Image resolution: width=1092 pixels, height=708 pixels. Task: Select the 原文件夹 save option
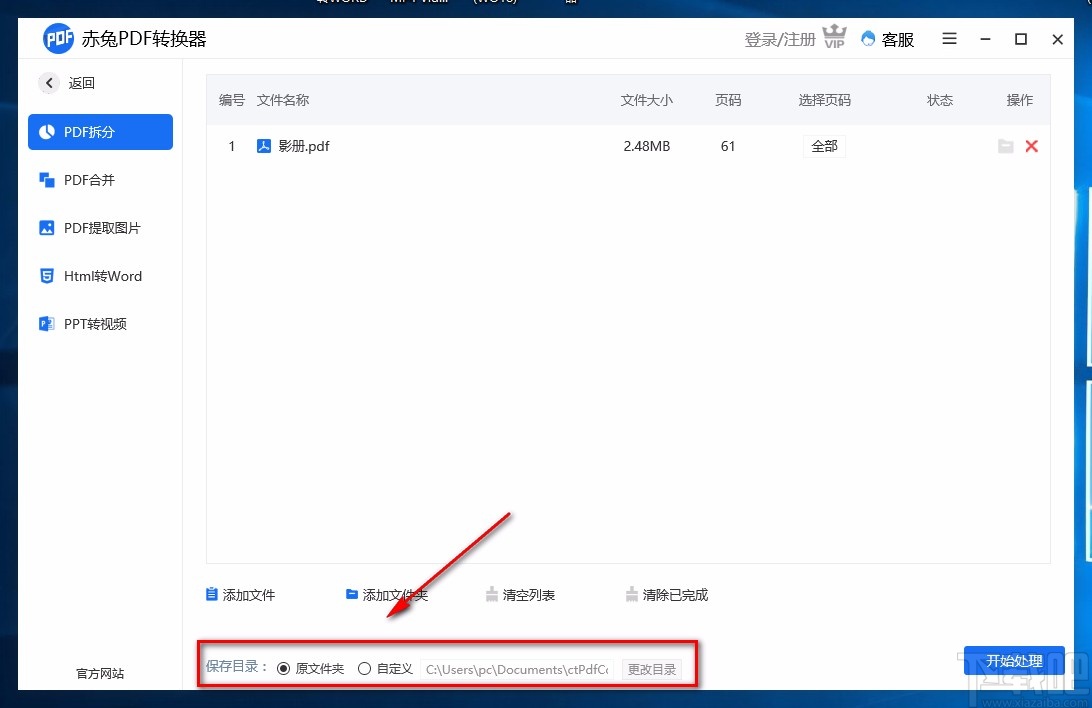point(285,668)
